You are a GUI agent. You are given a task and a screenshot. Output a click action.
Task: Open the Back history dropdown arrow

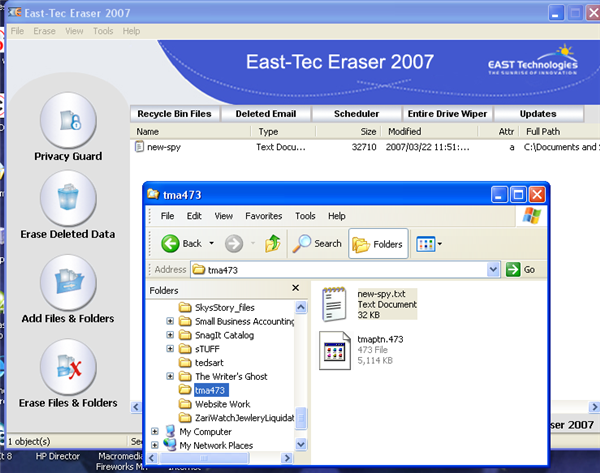[x=212, y=243]
